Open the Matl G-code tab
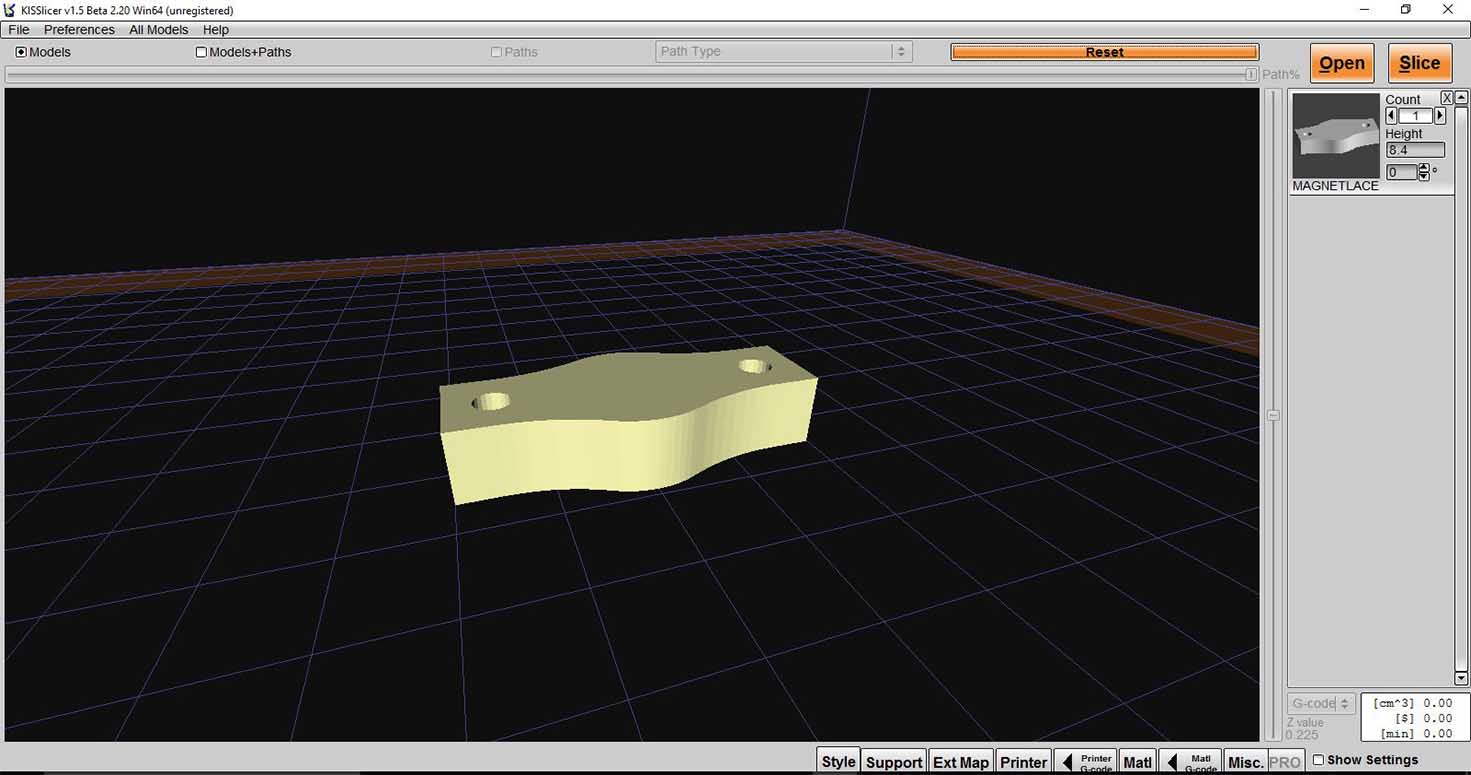 click(1190, 761)
